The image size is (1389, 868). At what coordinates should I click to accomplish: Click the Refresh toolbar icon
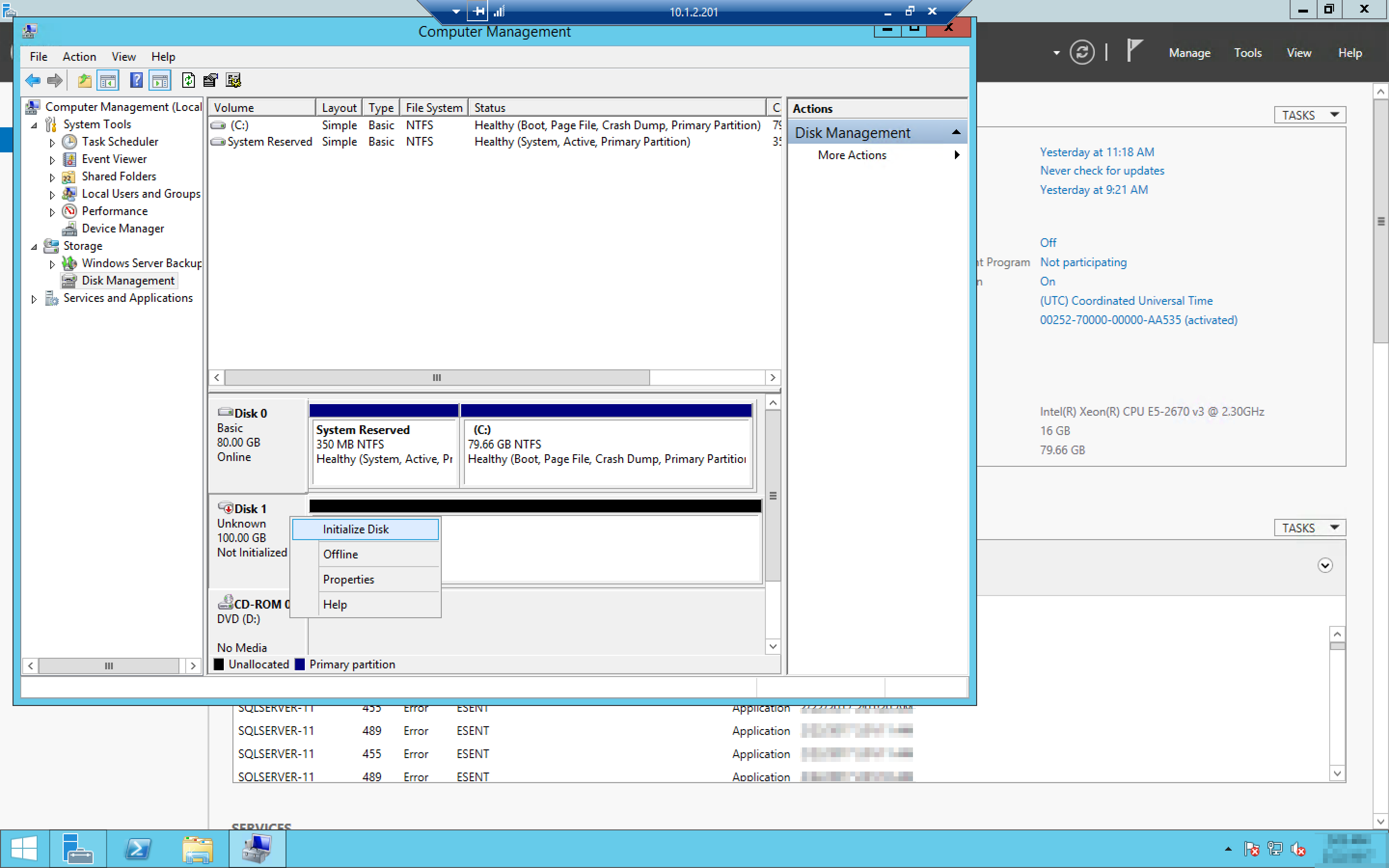(188, 81)
